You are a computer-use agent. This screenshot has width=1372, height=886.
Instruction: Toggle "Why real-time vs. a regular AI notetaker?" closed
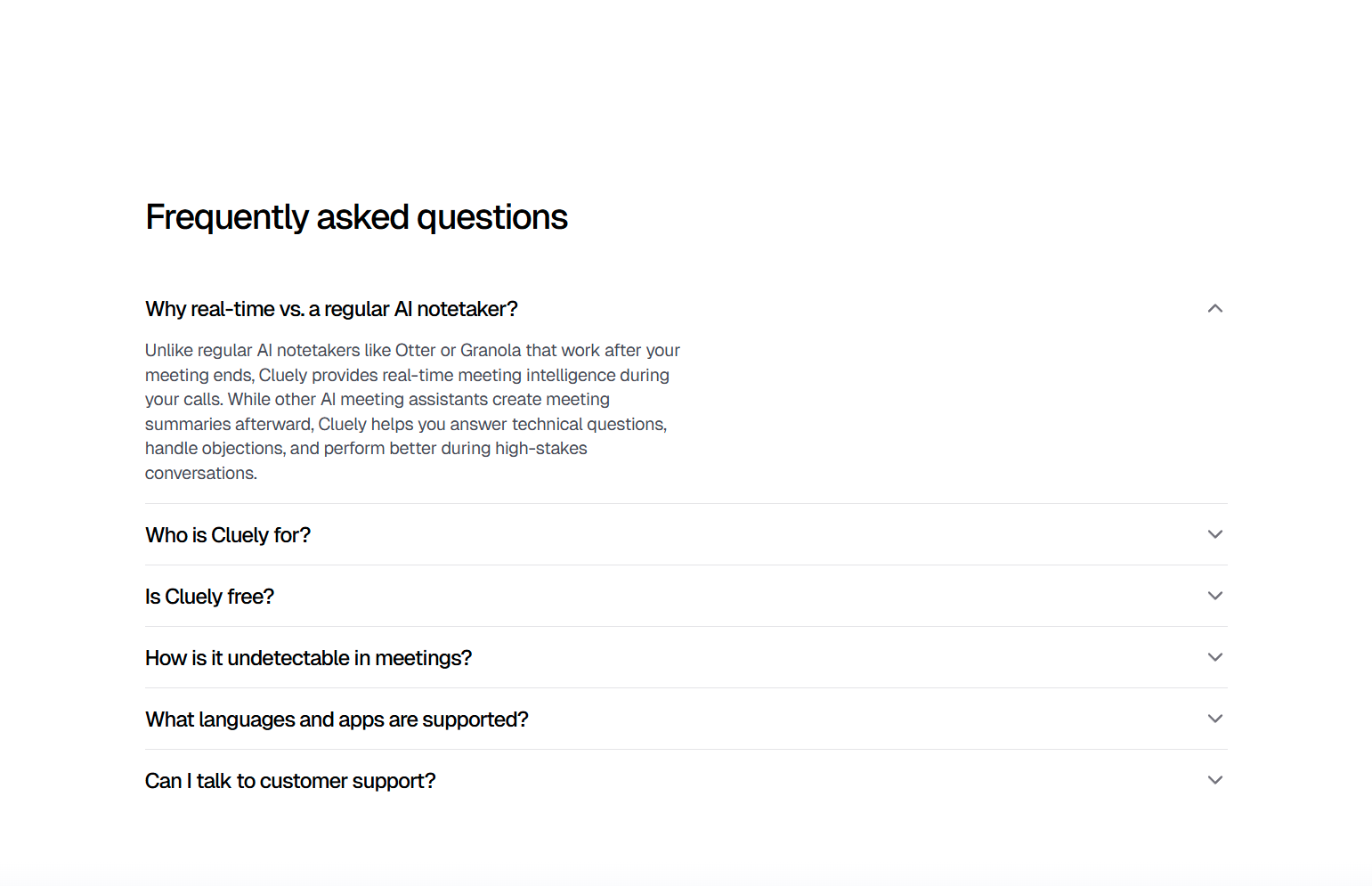point(331,308)
